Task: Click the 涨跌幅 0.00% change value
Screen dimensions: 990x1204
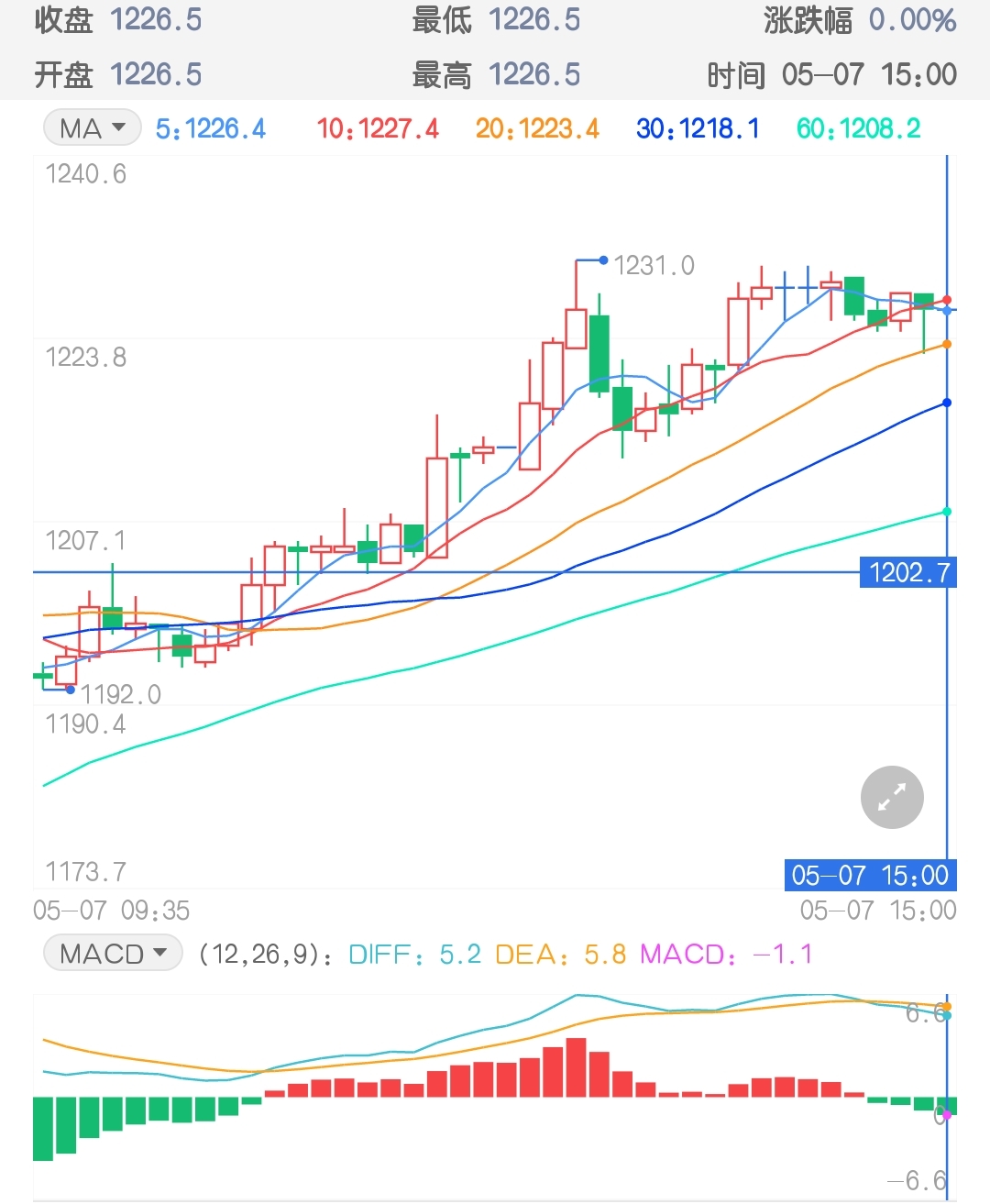Action: click(860, 19)
